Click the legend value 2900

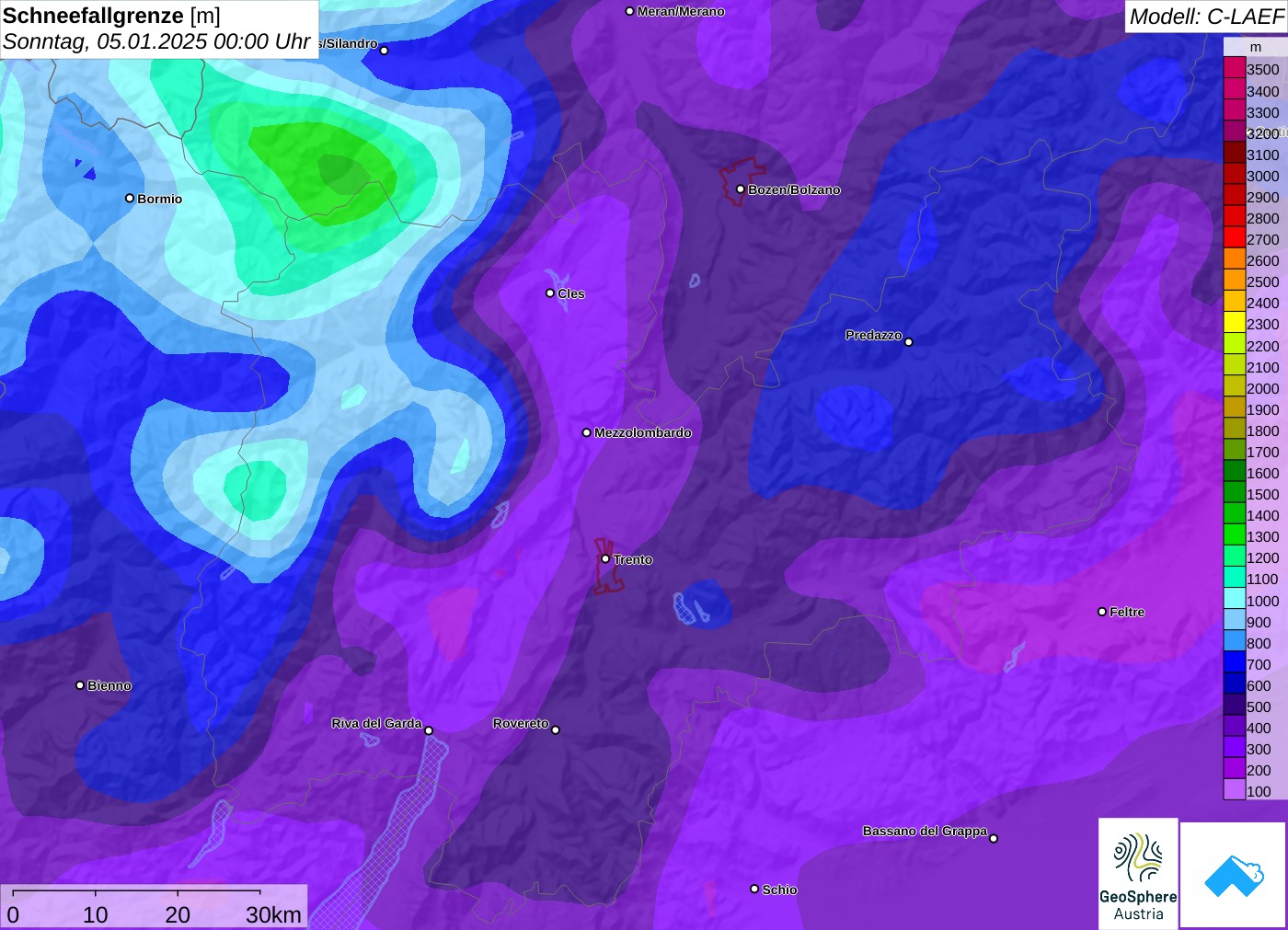click(x=1263, y=197)
